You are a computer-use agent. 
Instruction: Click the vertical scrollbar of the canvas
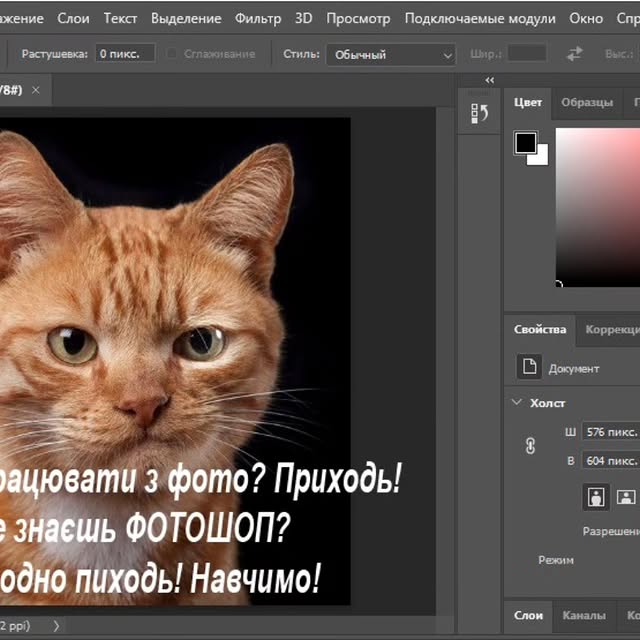(445, 361)
